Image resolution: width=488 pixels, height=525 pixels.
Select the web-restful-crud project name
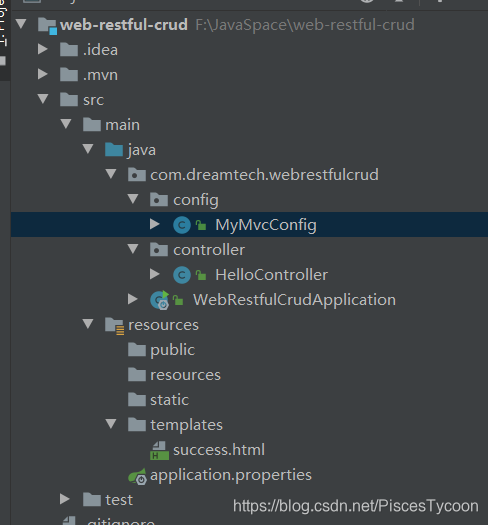click(124, 25)
